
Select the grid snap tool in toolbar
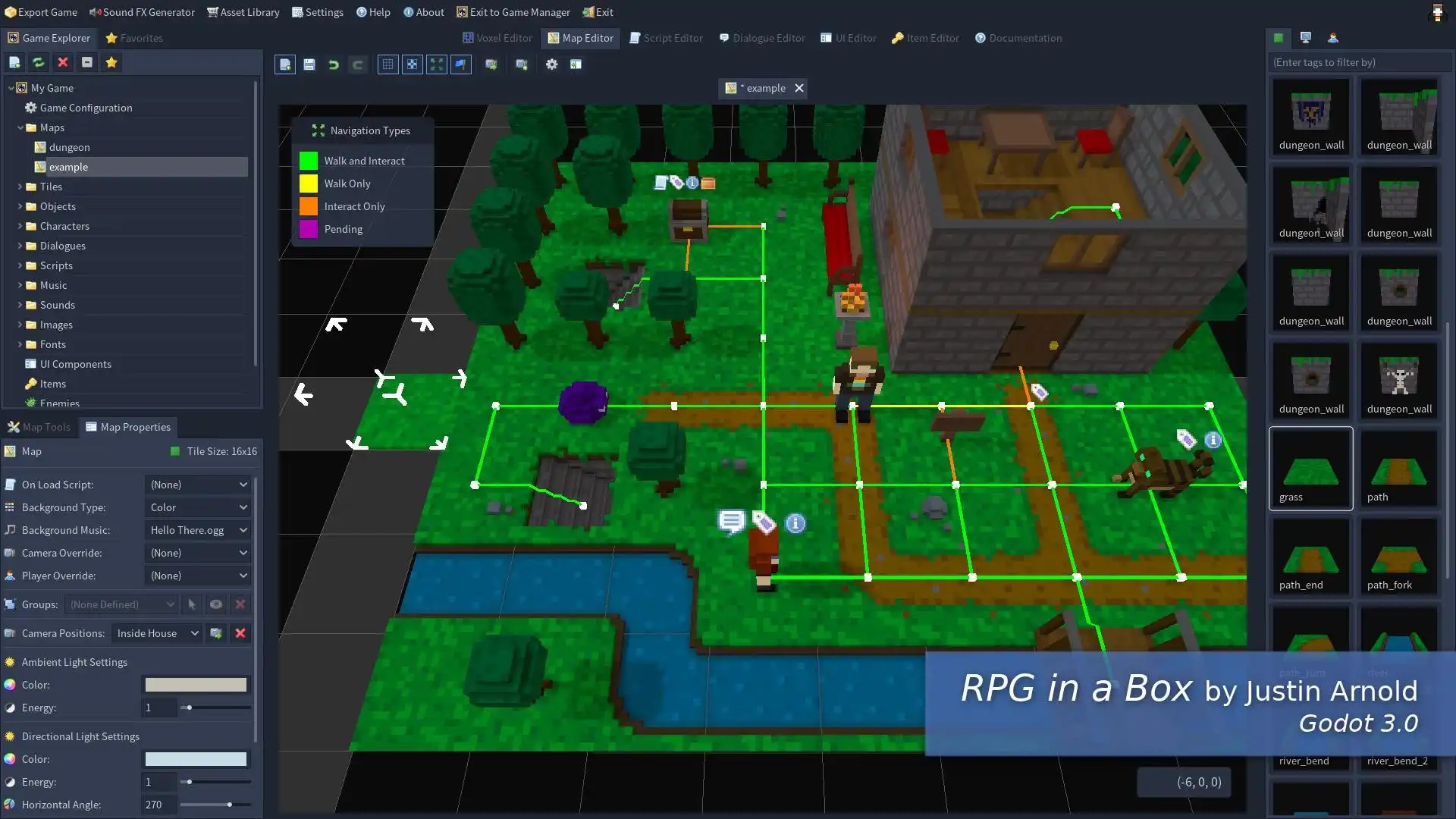click(411, 64)
